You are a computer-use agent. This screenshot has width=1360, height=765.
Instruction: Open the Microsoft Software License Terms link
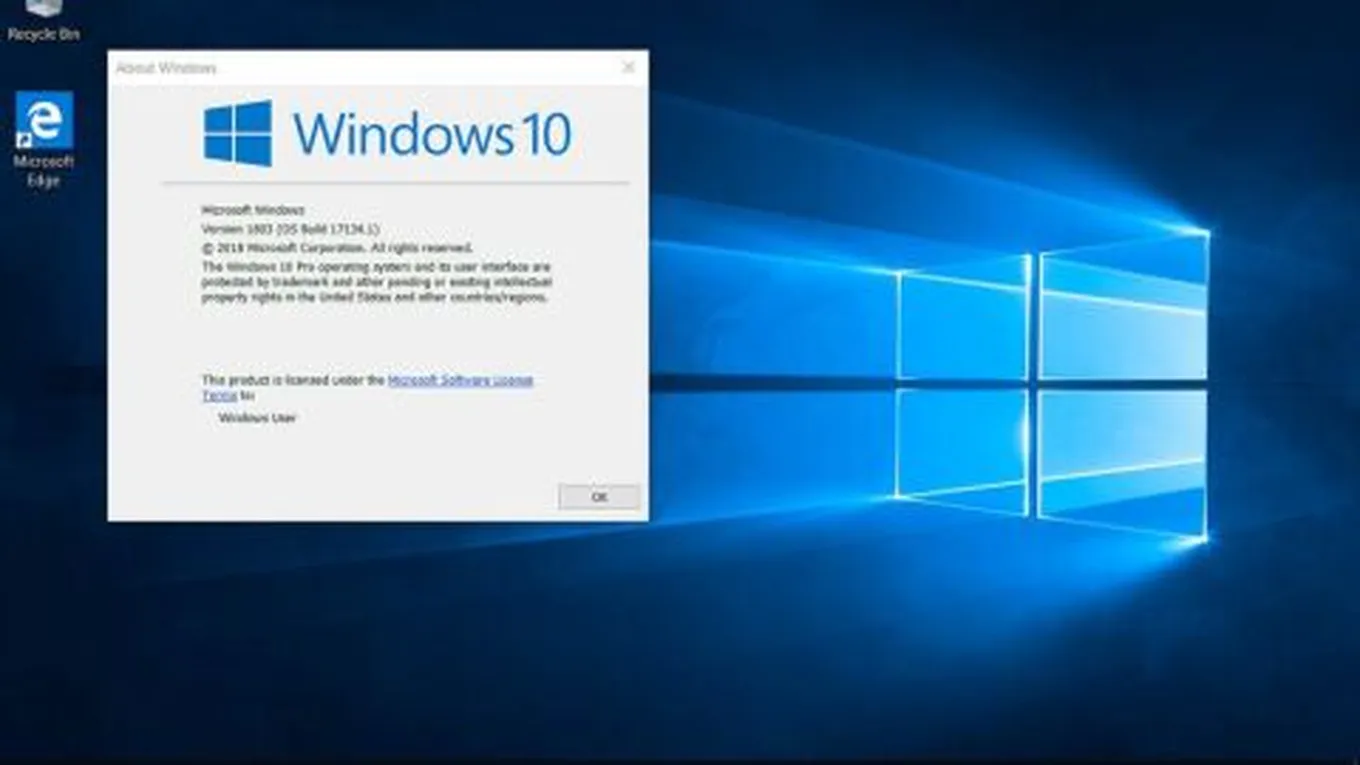pos(460,381)
